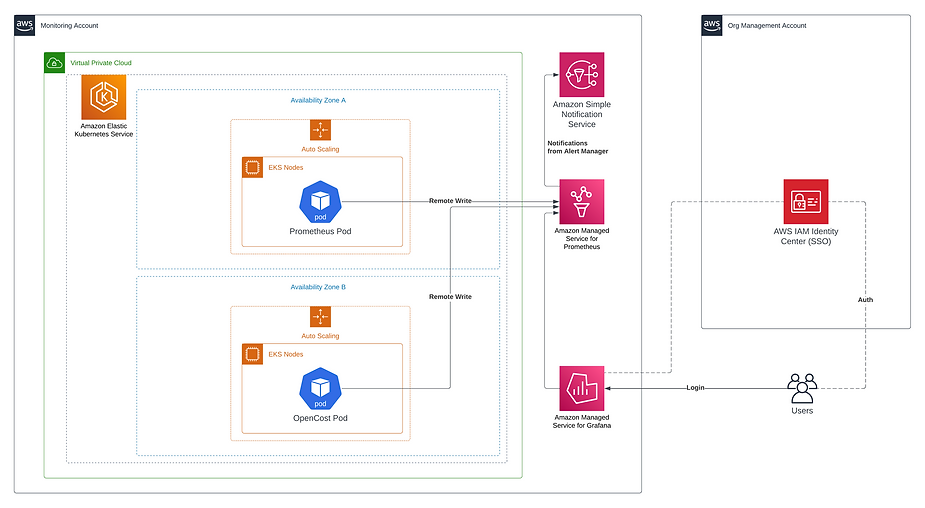925x508 pixels.
Task: Click Amazon Elastic Kubernetes Service text label
Action: tap(104, 130)
